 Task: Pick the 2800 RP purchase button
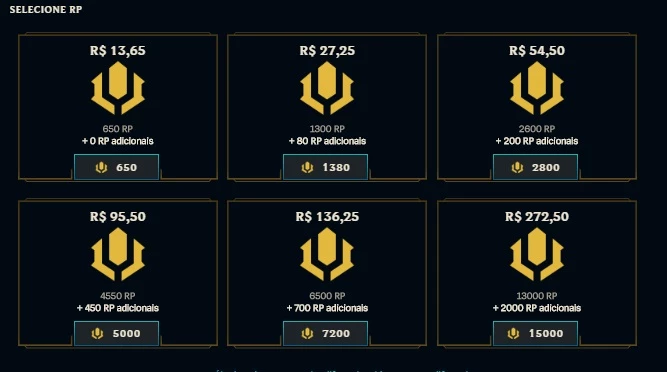[x=536, y=167]
